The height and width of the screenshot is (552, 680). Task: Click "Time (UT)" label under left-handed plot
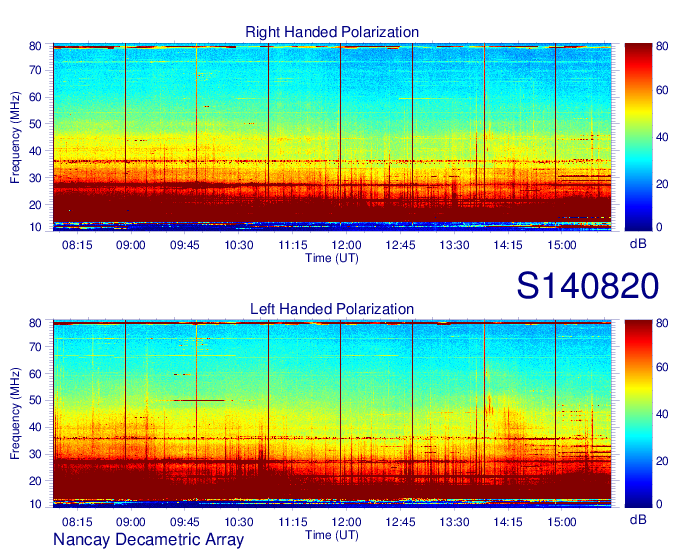pyautogui.click(x=332, y=535)
